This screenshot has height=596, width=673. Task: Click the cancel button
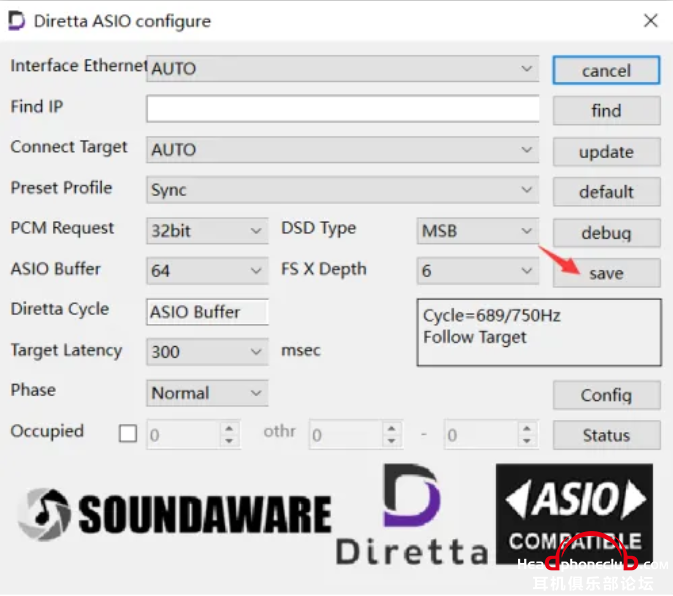click(606, 70)
